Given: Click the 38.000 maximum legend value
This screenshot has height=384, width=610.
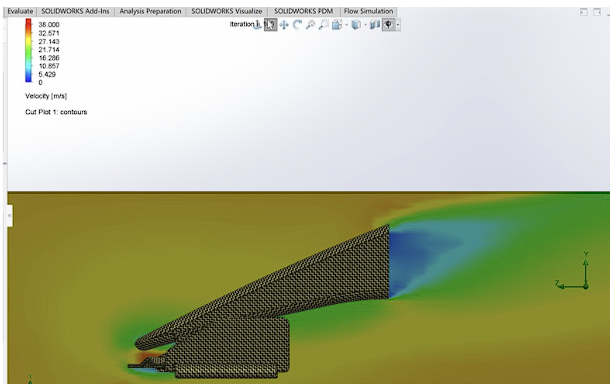Looking at the screenshot, I should pos(49,25).
